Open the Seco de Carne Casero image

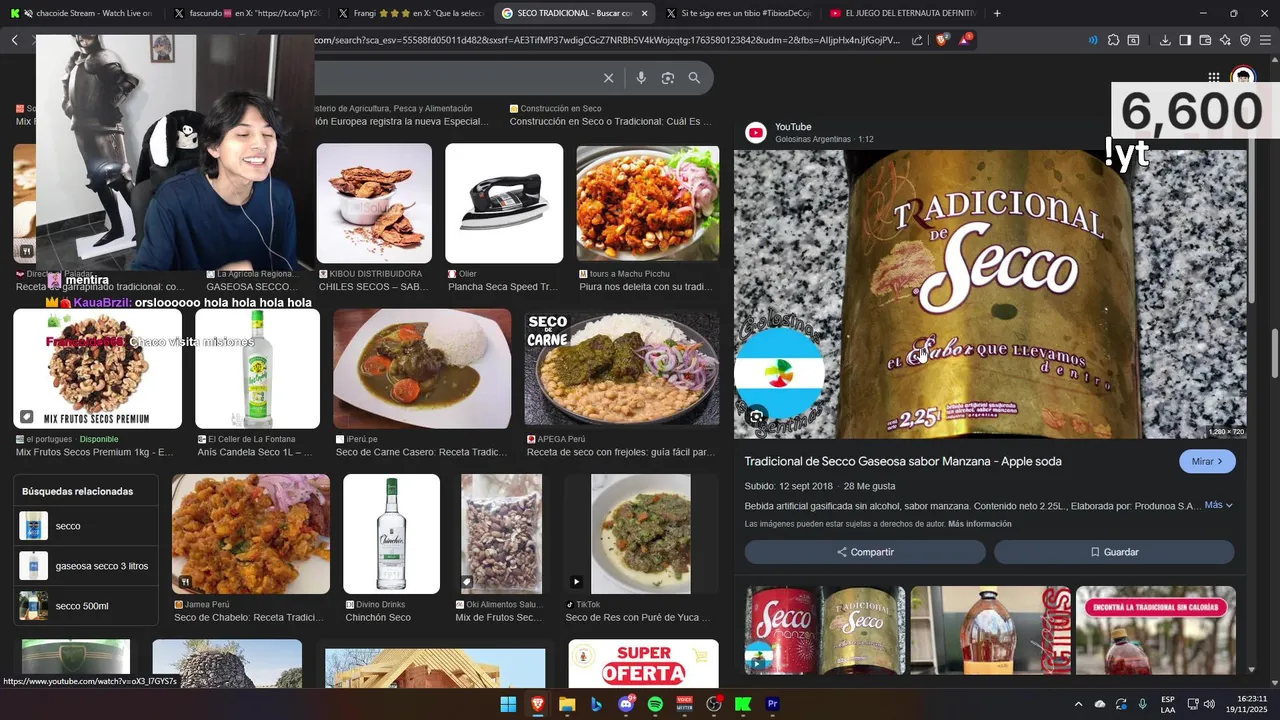pos(422,368)
